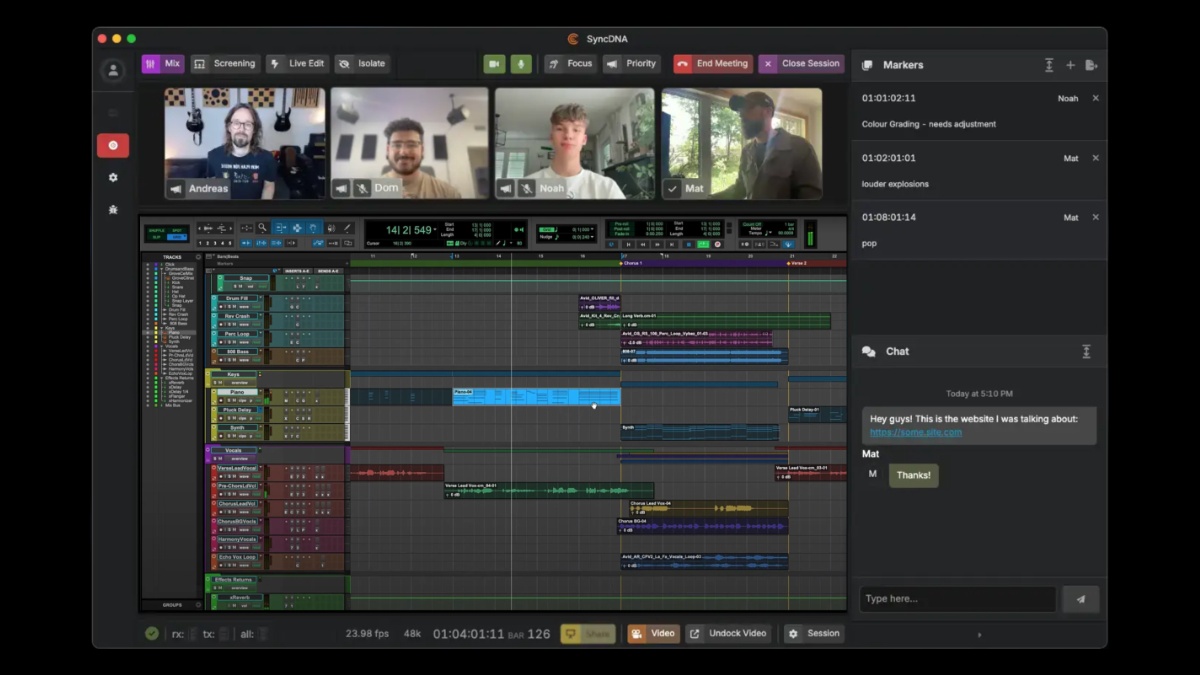Select the Drum Fill track name
This screenshot has width=1200, height=675.
coord(237,298)
